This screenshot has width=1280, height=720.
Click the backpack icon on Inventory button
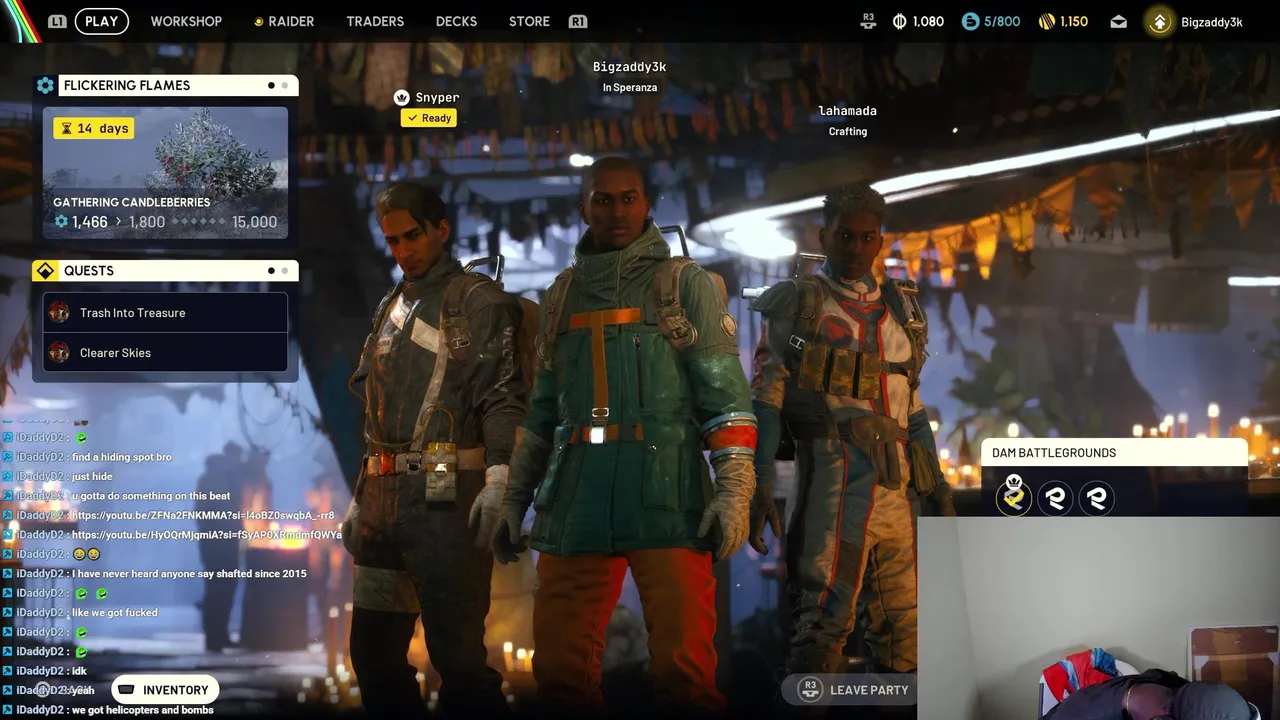[x=126, y=690]
